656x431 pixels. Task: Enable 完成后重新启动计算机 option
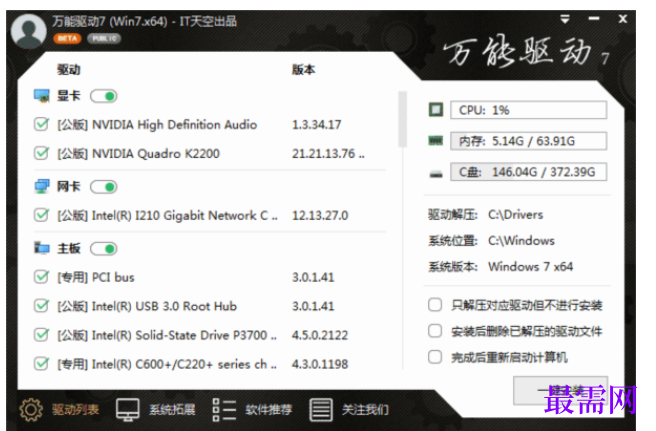pos(435,357)
